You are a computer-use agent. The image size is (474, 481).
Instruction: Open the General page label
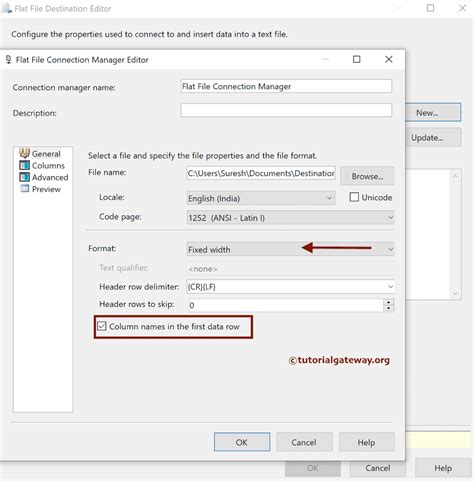(x=46, y=154)
